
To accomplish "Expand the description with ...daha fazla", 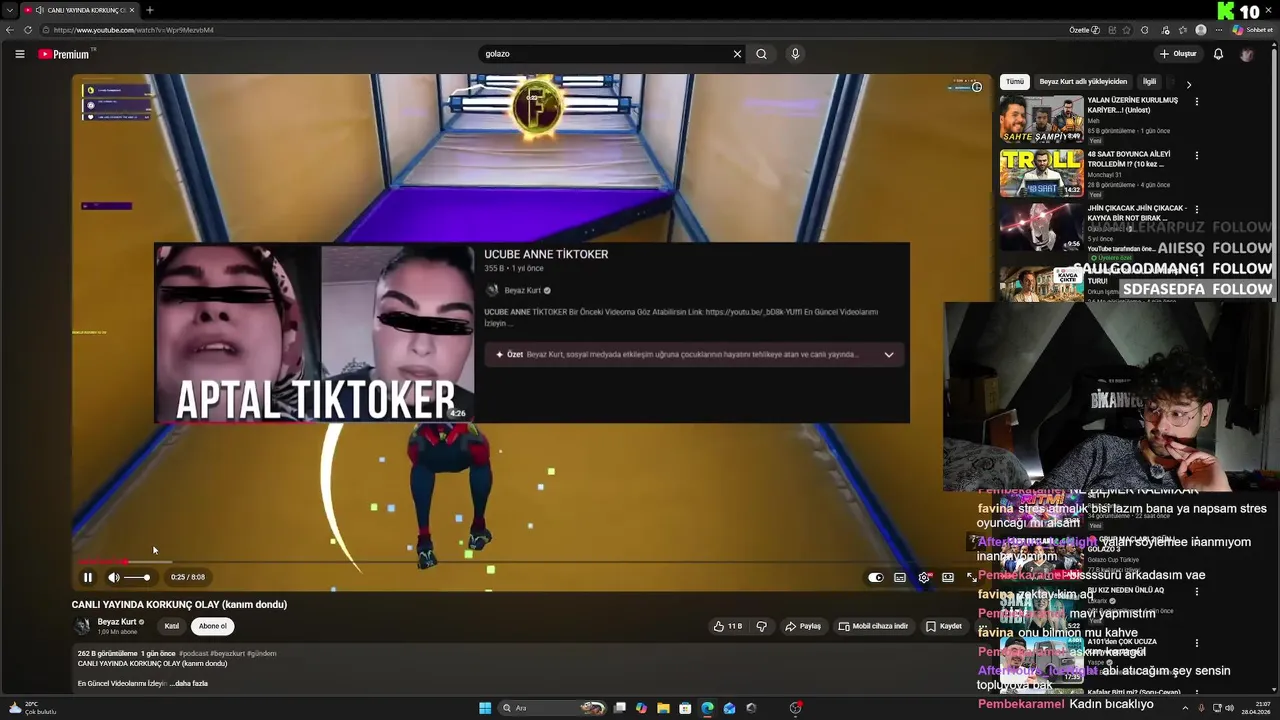I will pyautogui.click(x=188, y=683).
